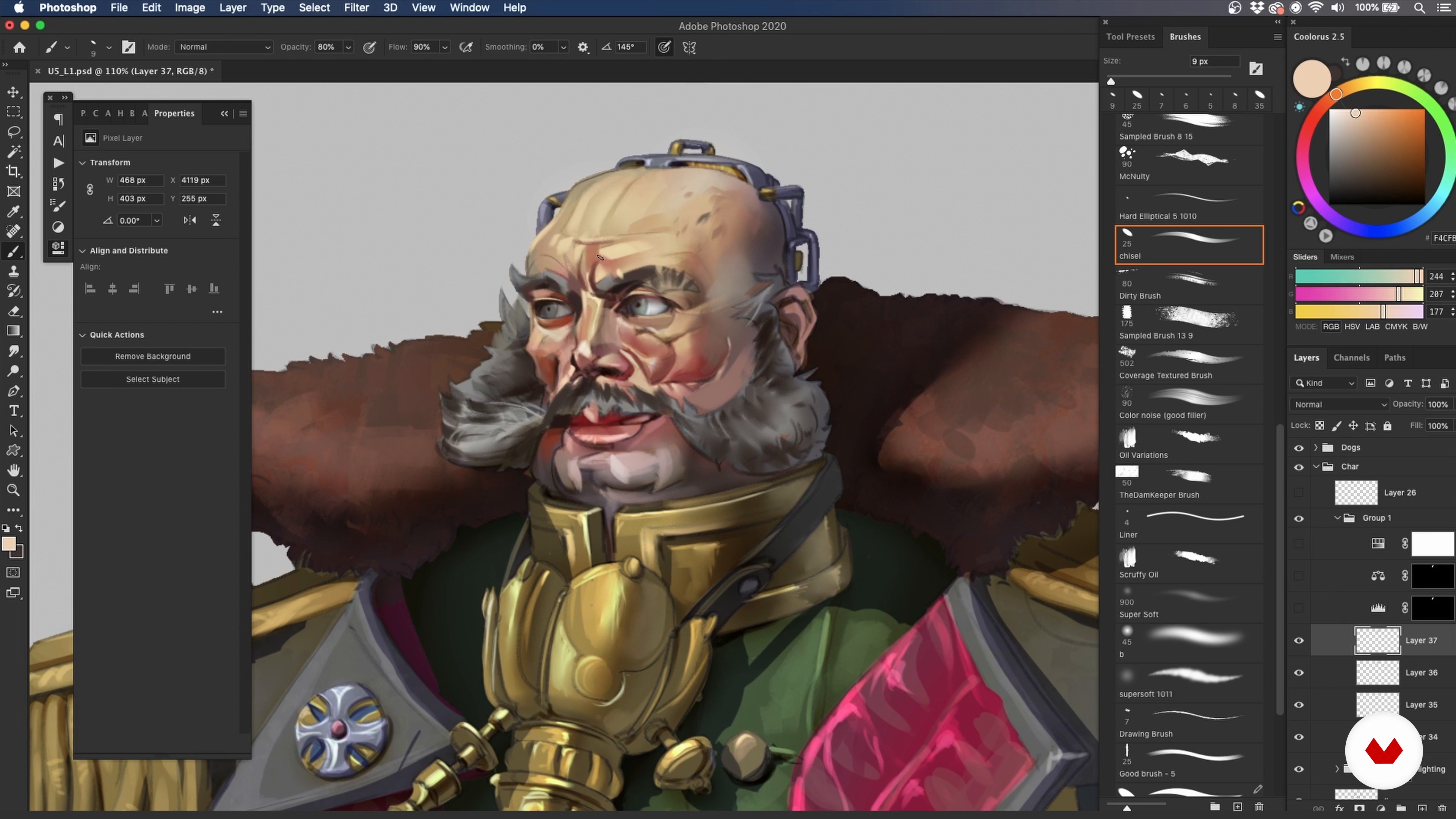Viewport: 1456px width, 819px height.
Task: Open the Window menu
Action: 469,8
